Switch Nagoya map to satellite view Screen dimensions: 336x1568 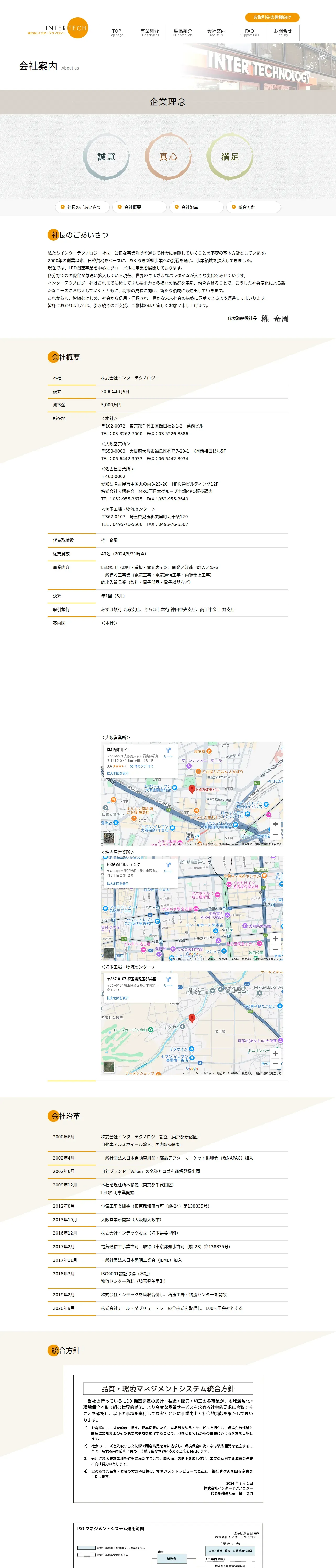pyautogui.click(x=109, y=952)
